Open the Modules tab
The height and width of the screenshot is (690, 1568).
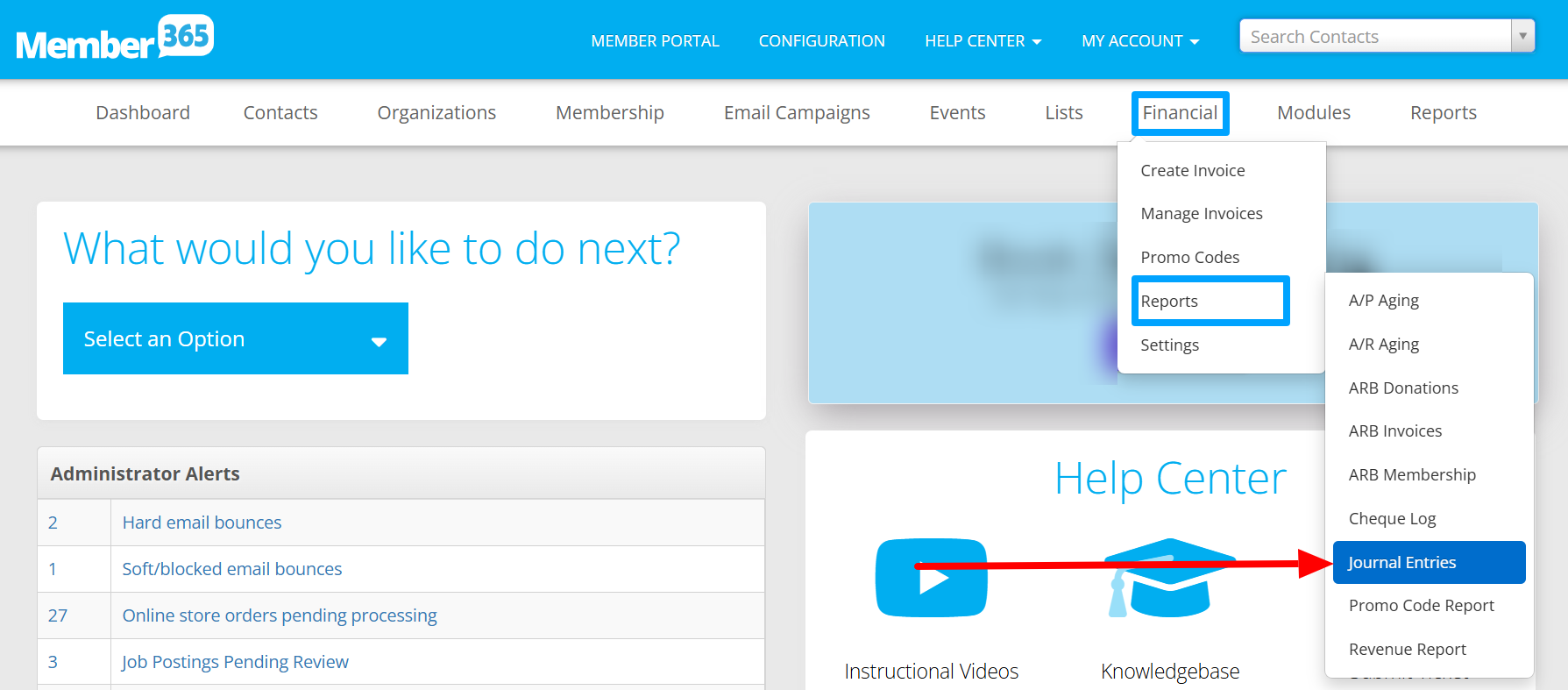tap(1314, 112)
